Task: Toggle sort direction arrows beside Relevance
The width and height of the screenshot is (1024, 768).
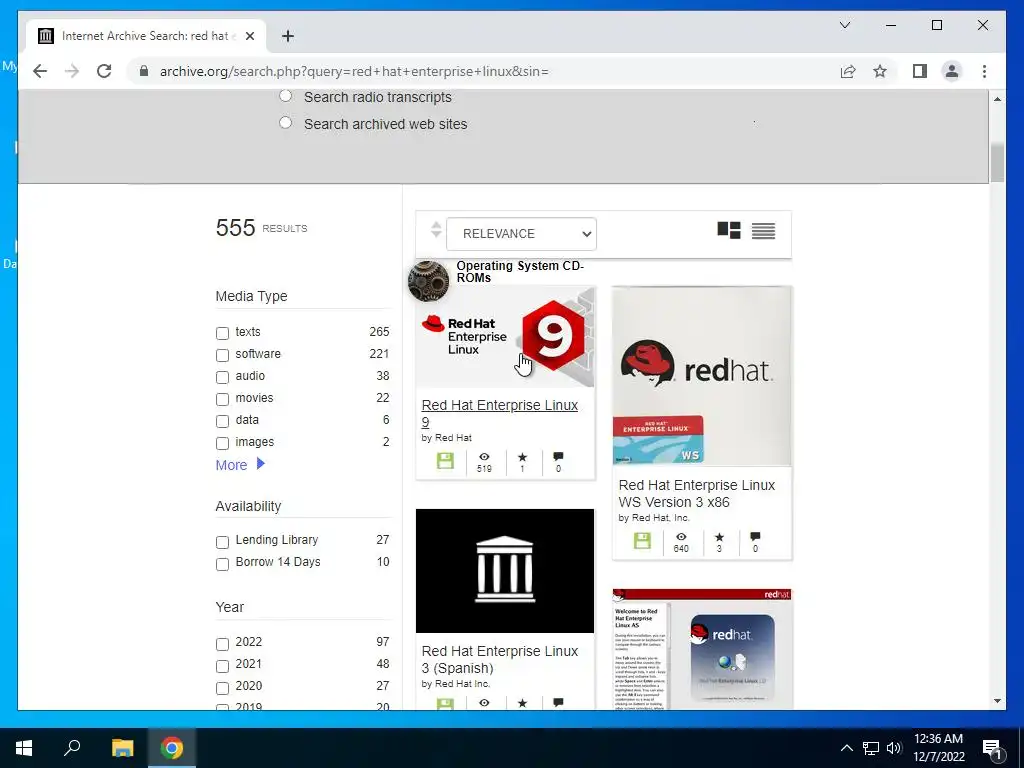Action: [x=436, y=230]
